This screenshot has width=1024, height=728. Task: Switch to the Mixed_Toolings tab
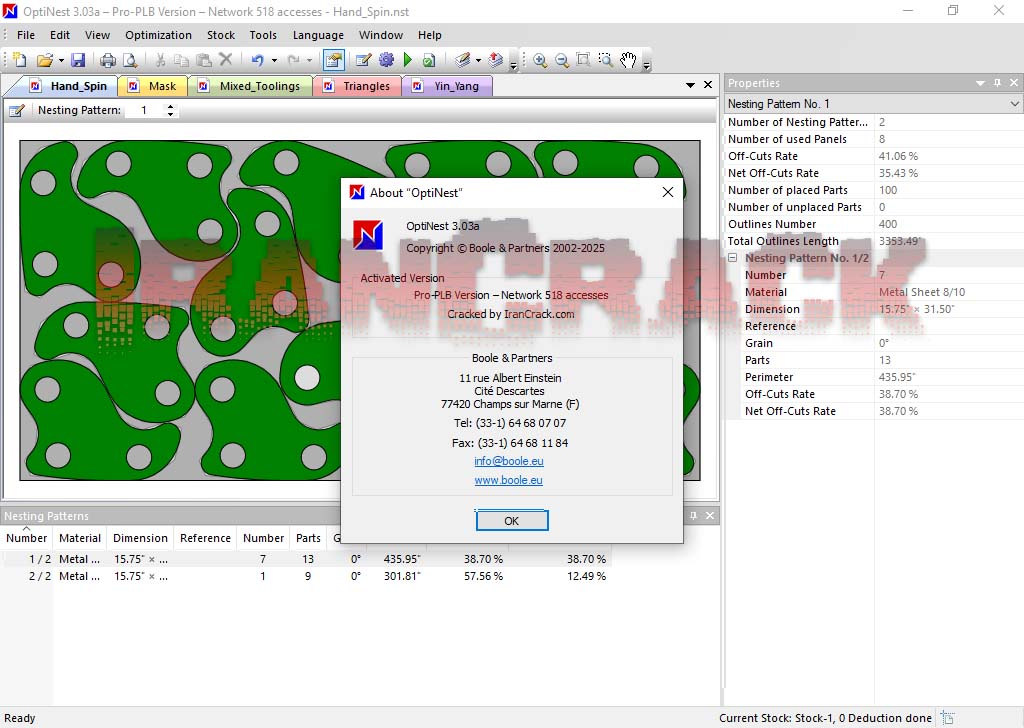(x=259, y=86)
